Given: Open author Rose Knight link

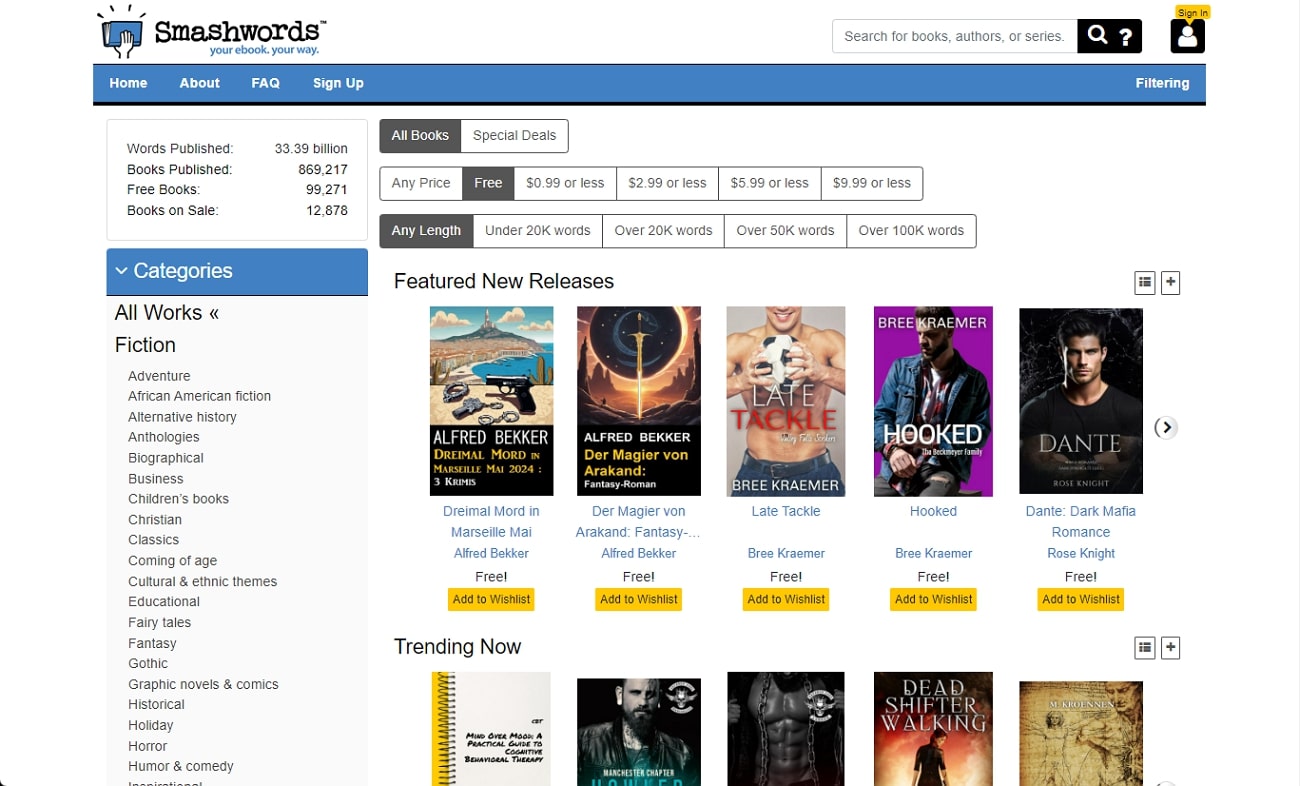Looking at the screenshot, I should click(1081, 553).
